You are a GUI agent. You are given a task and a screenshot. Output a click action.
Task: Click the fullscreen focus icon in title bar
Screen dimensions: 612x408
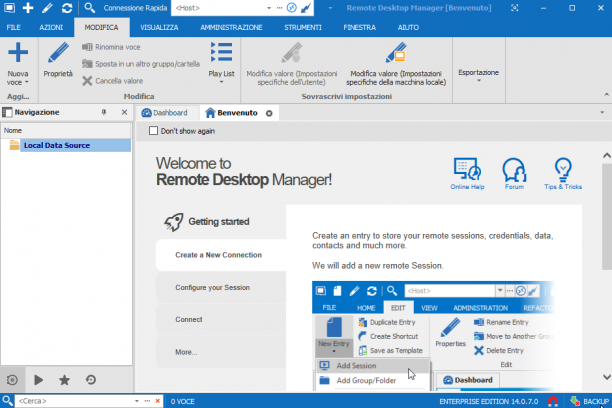pyautogui.click(x=515, y=8)
